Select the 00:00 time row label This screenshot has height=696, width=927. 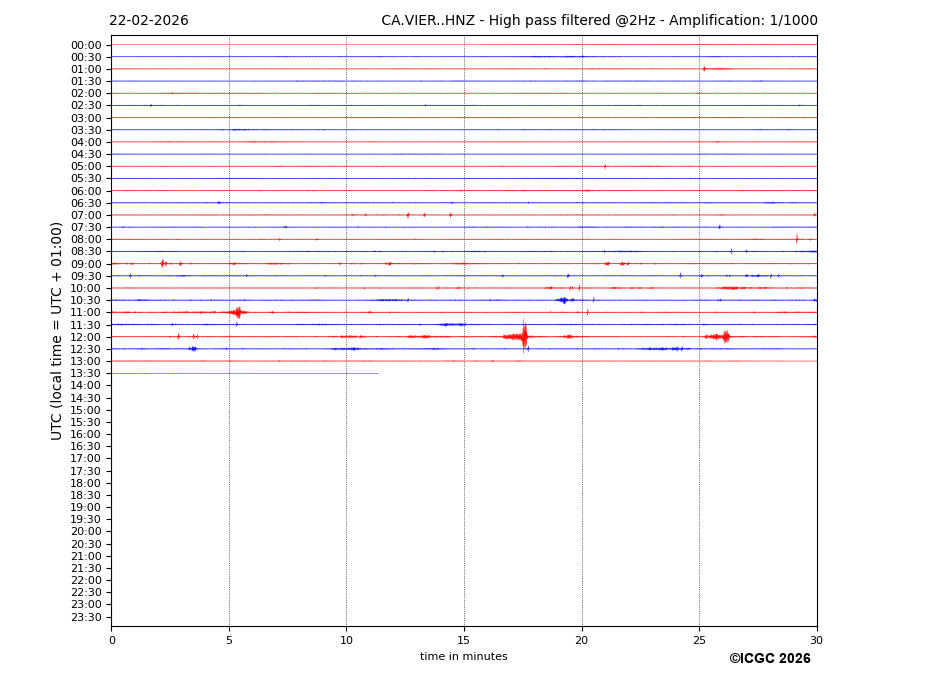pos(85,45)
